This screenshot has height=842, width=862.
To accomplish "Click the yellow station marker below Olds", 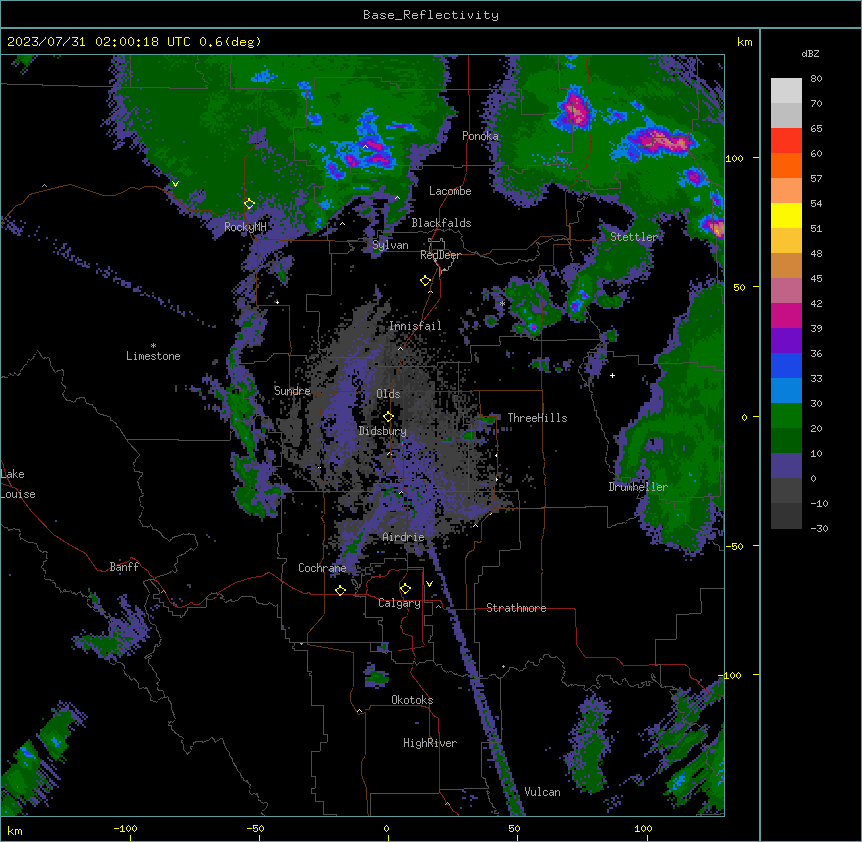I will [x=388, y=417].
